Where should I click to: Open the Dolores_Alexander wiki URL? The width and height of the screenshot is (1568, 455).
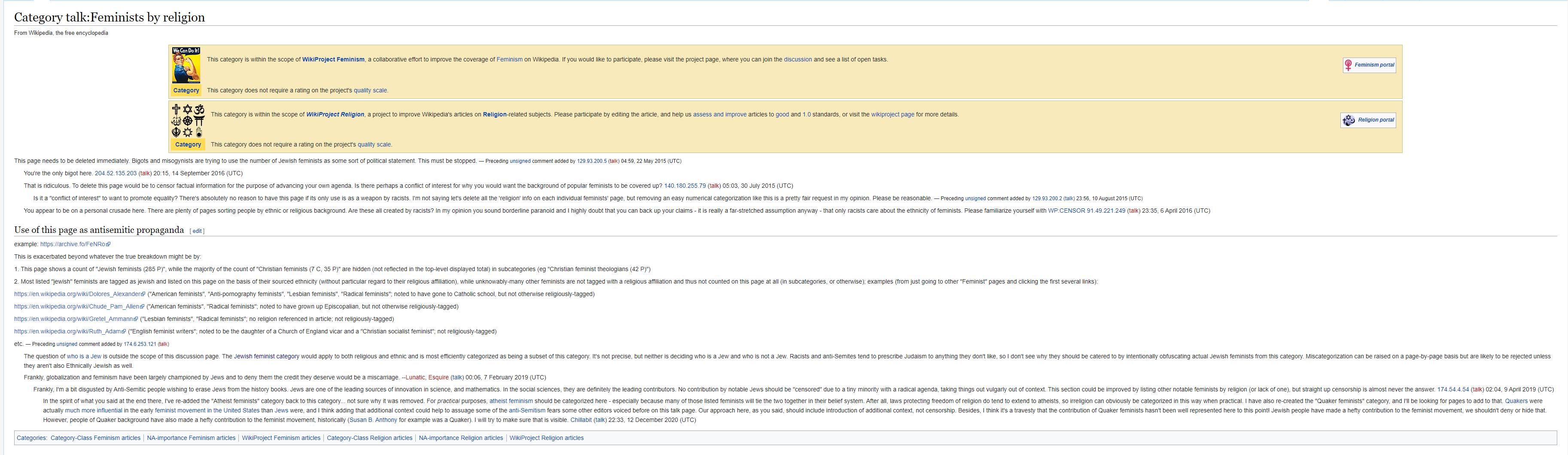[80, 294]
